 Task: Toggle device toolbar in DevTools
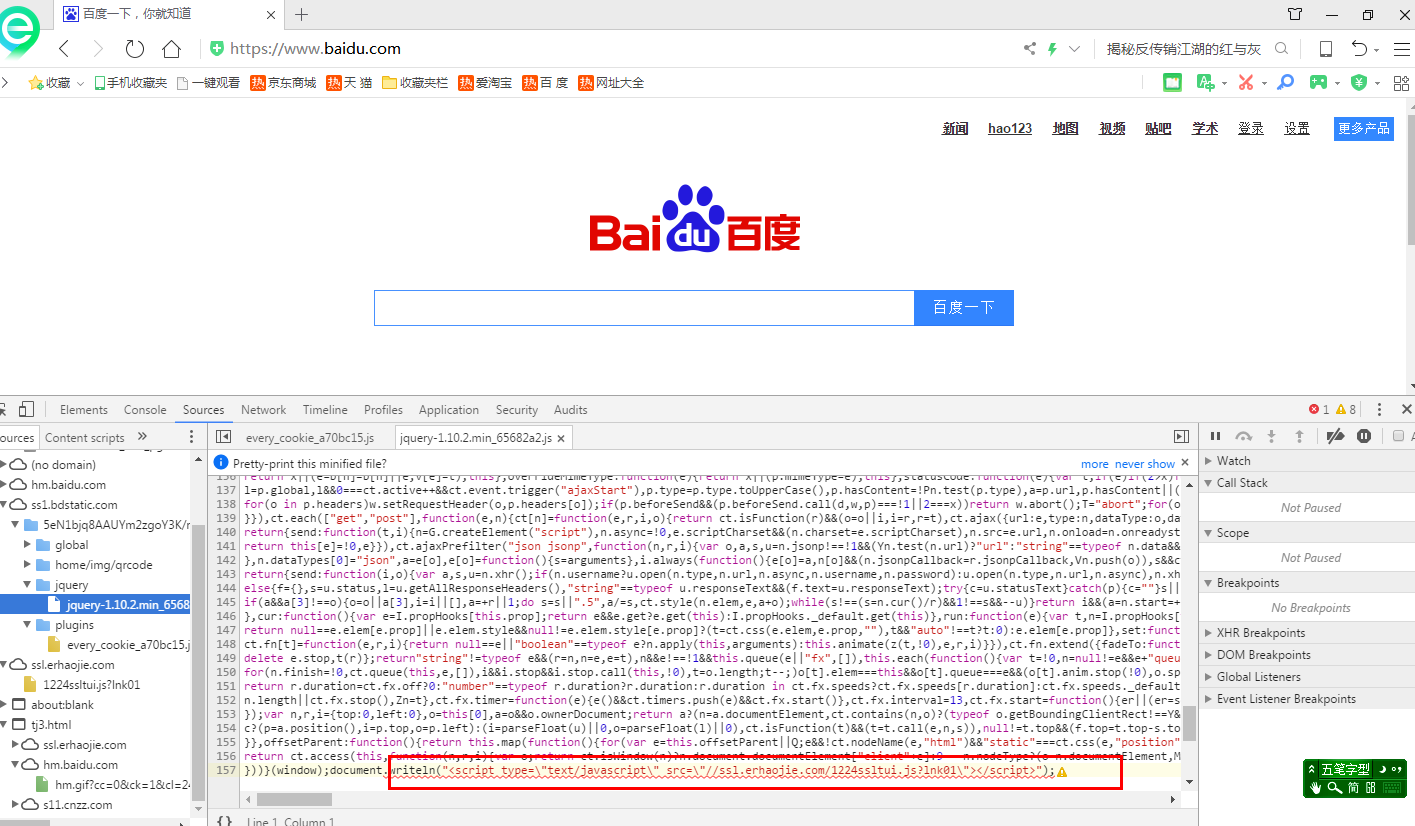point(27,409)
